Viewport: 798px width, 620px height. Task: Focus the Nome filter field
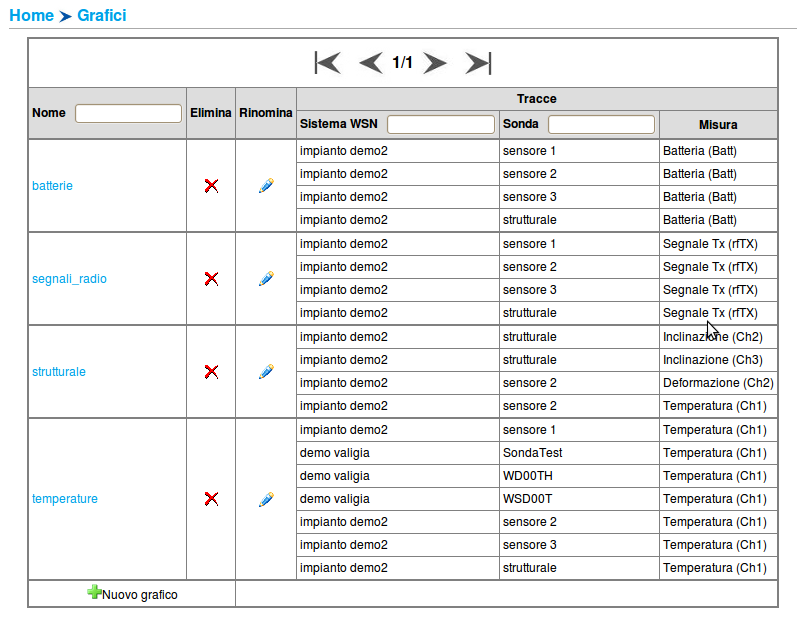tap(128, 113)
